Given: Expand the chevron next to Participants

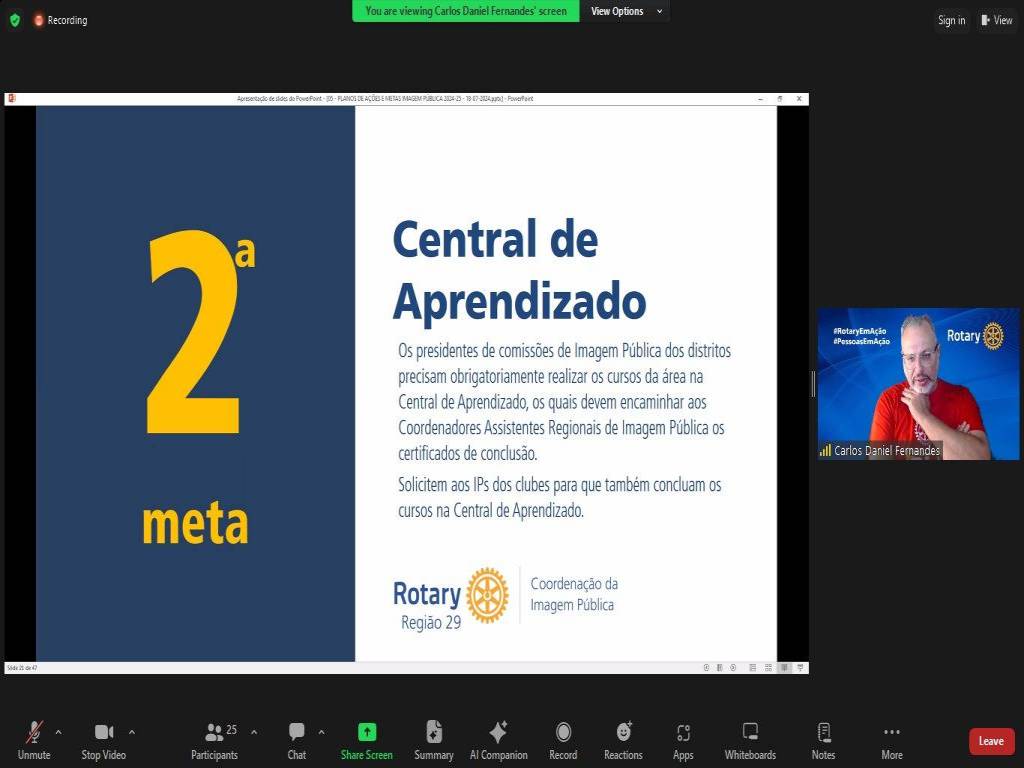Looking at the screenshot, I should (x=254, y=732).
